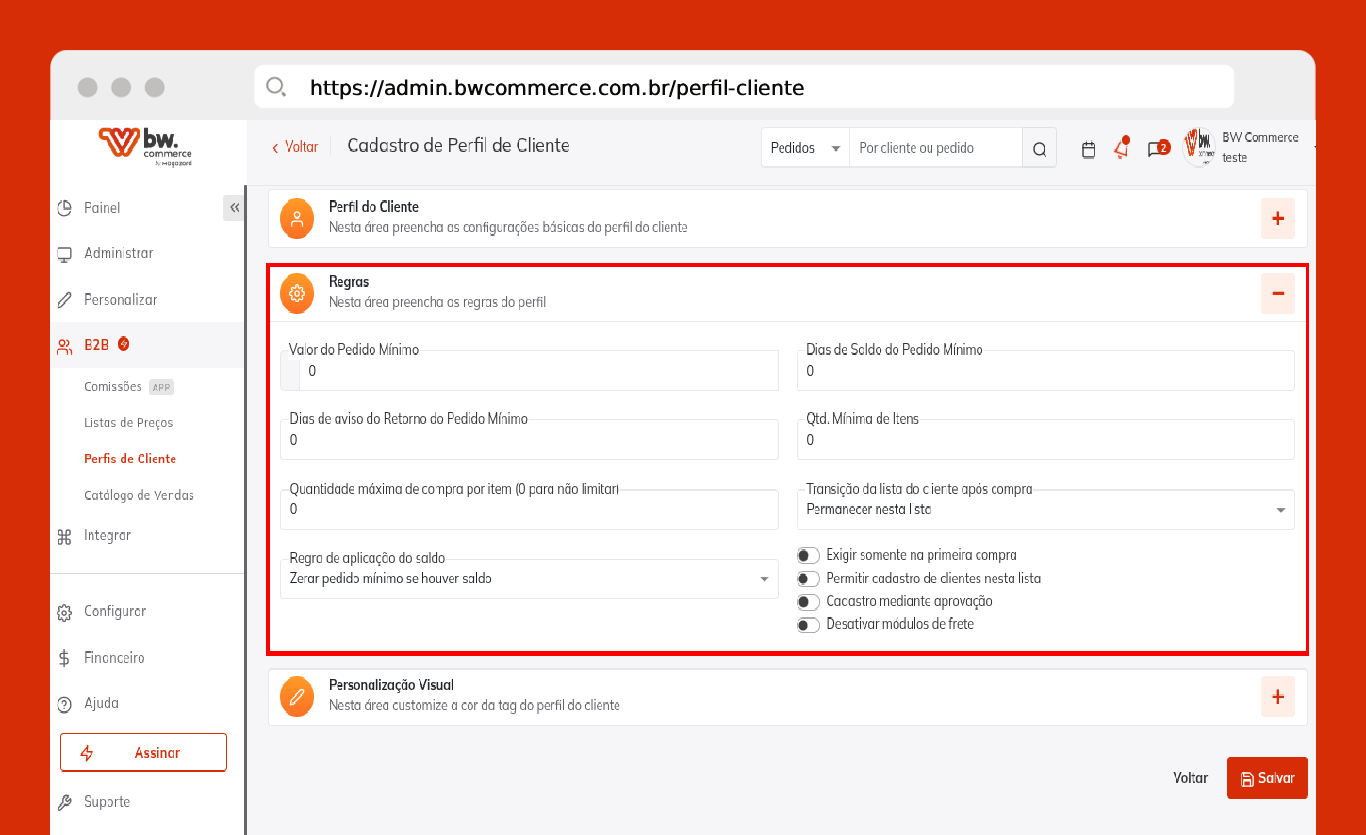Viewport: 1366px width, 835px height.
Task: Enable Exigir somente na primeira compra
Action: point(808,555)
